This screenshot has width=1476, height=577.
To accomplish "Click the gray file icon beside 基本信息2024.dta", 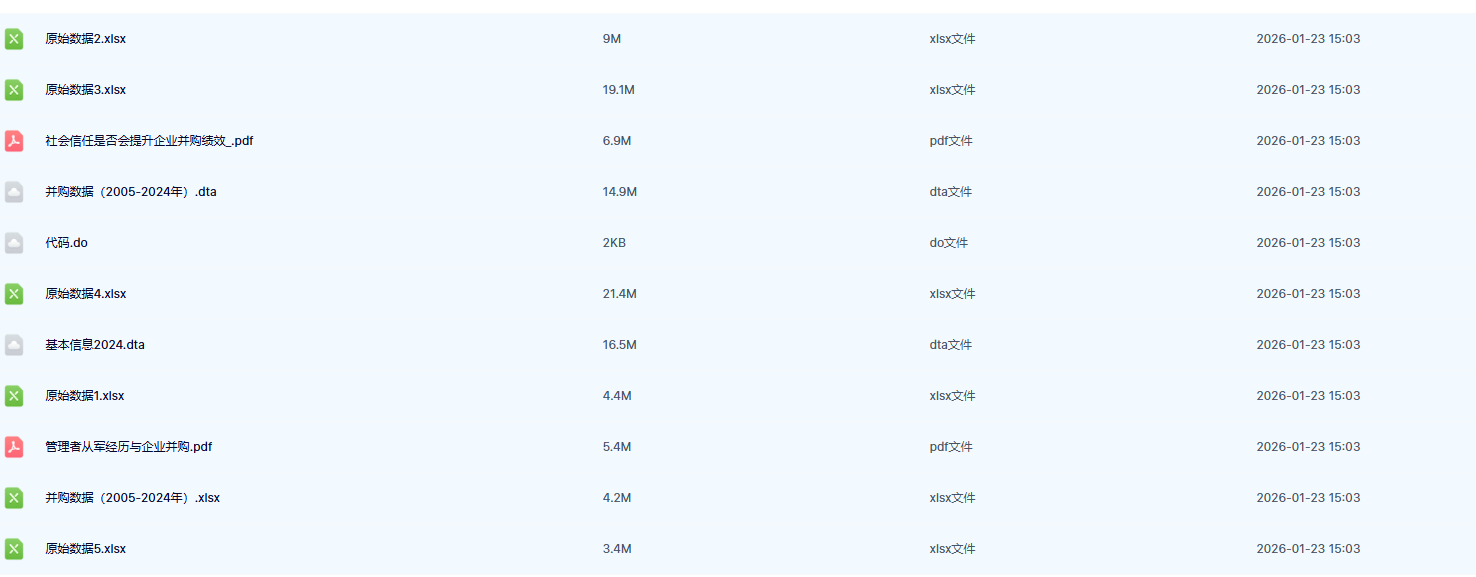I will (x=14, y=345).
